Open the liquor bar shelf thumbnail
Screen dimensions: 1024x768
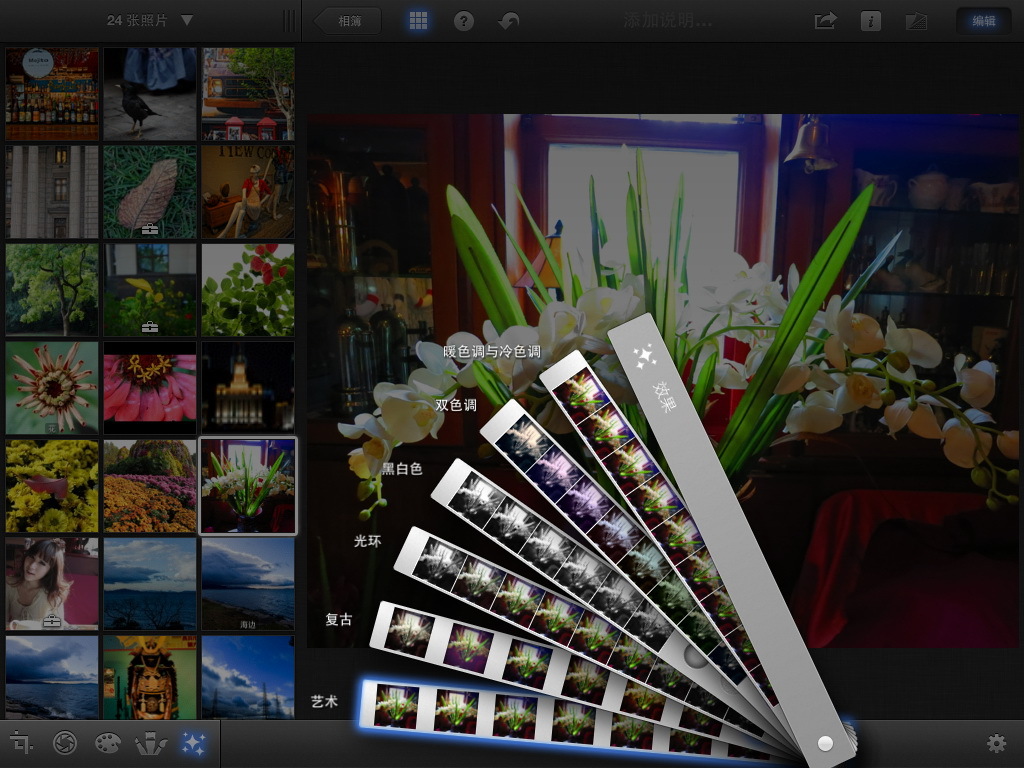point(52,93)
